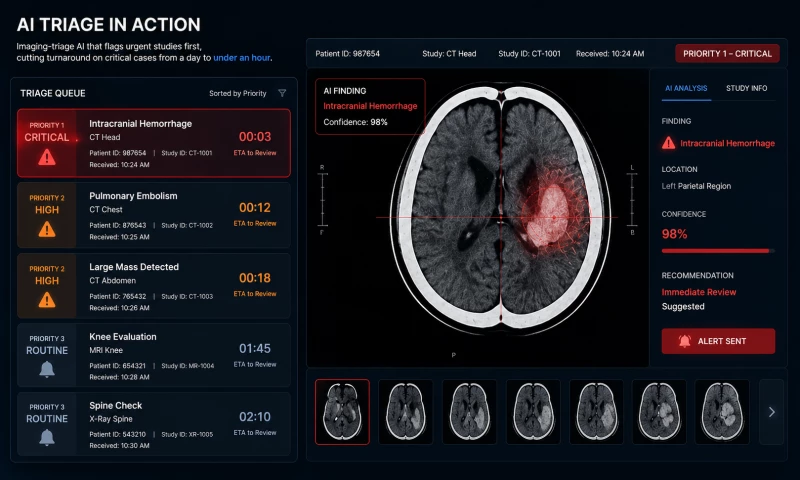Click the Triage Queue panel title

(53, 93)
